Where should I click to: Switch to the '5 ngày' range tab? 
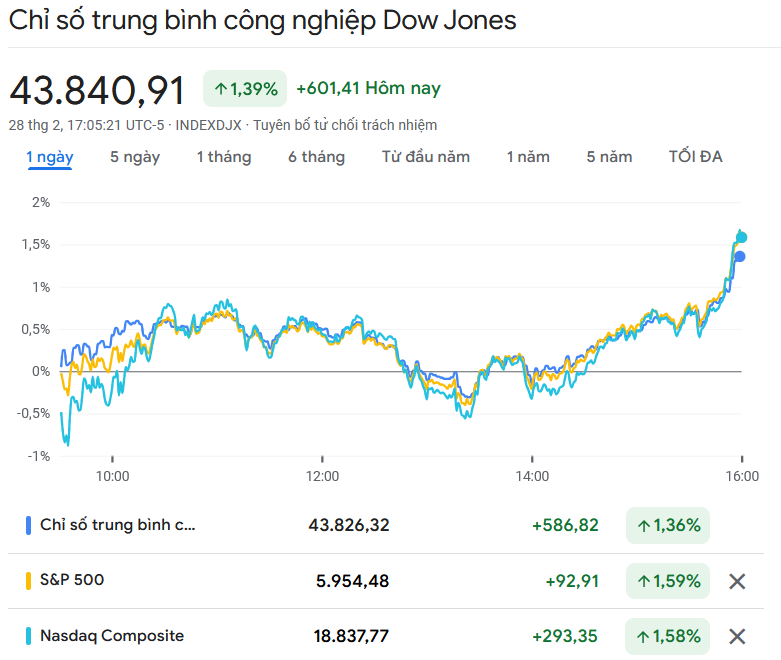click(x=135, y=157)
